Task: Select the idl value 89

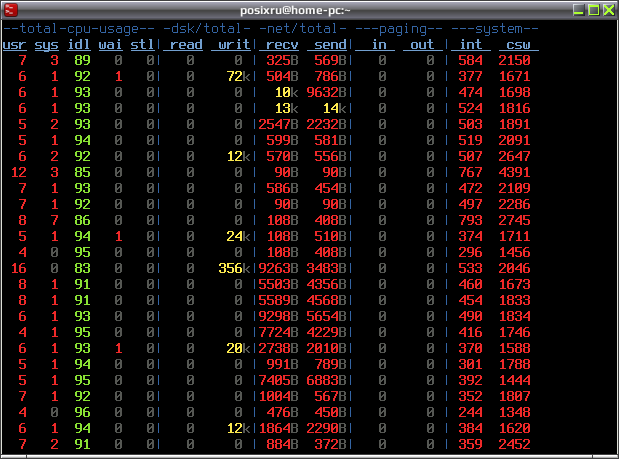Action: coord(83,60)
